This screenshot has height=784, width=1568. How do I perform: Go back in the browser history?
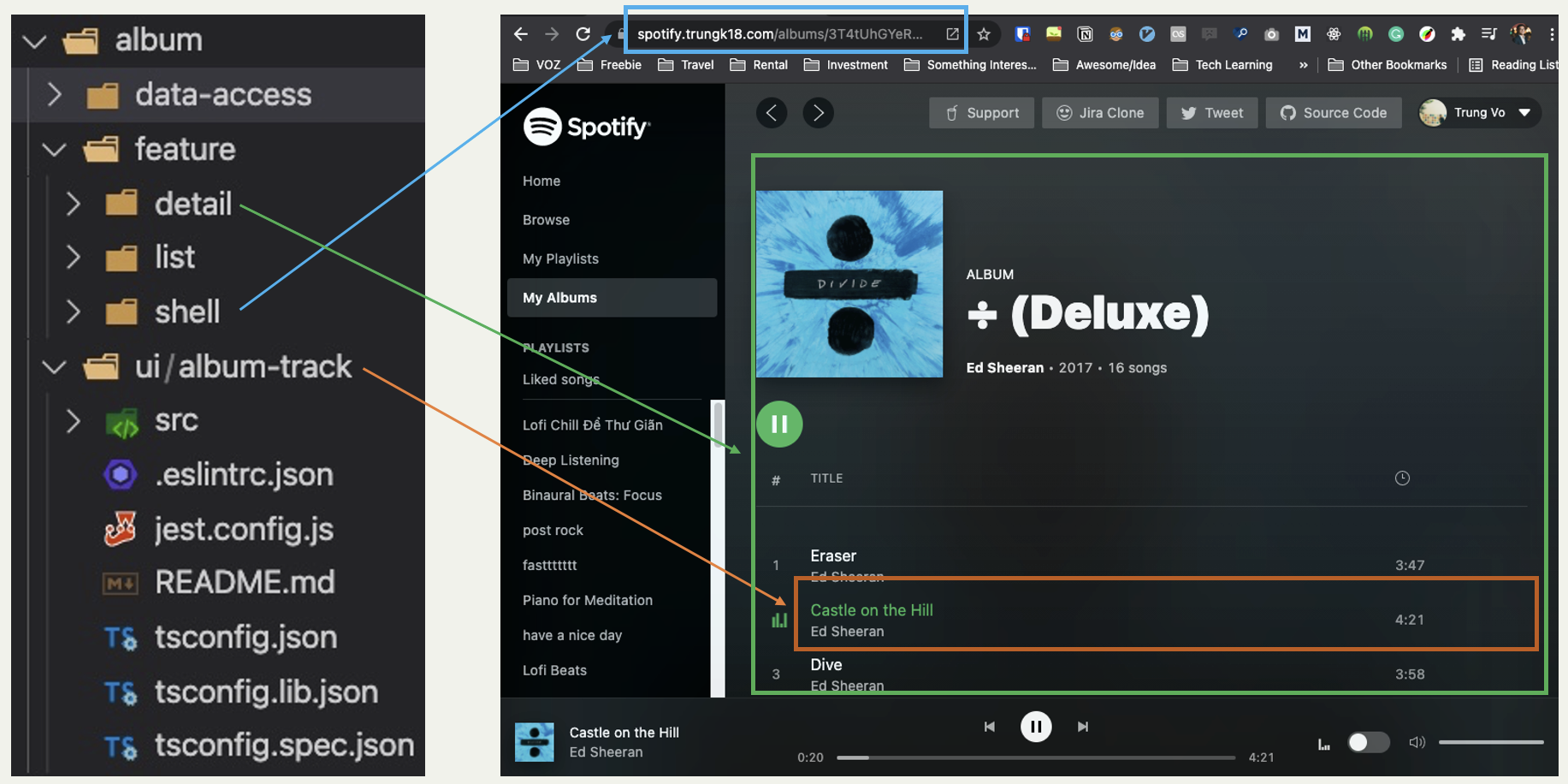coord(520,34)
